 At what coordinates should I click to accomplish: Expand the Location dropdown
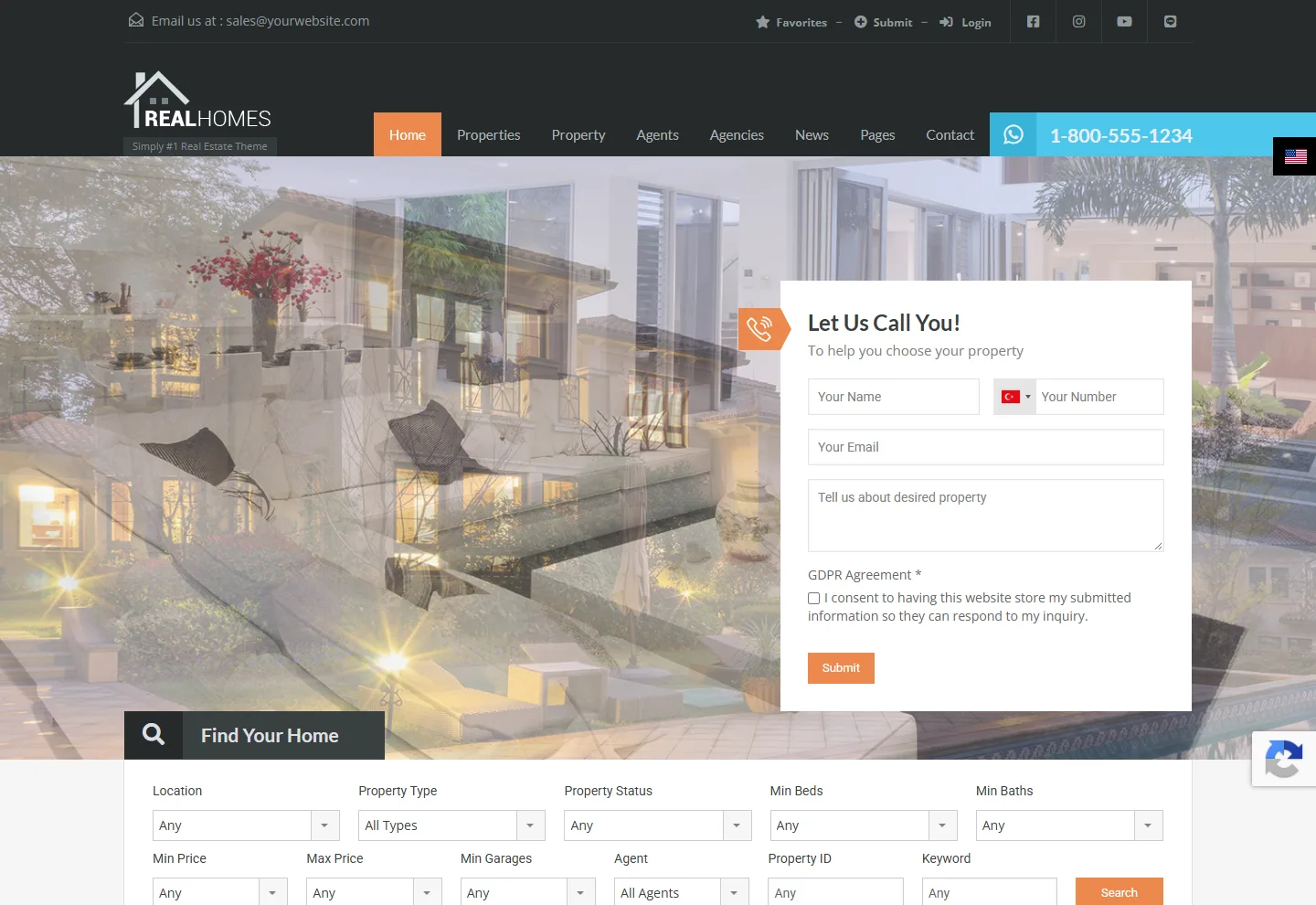246,825
